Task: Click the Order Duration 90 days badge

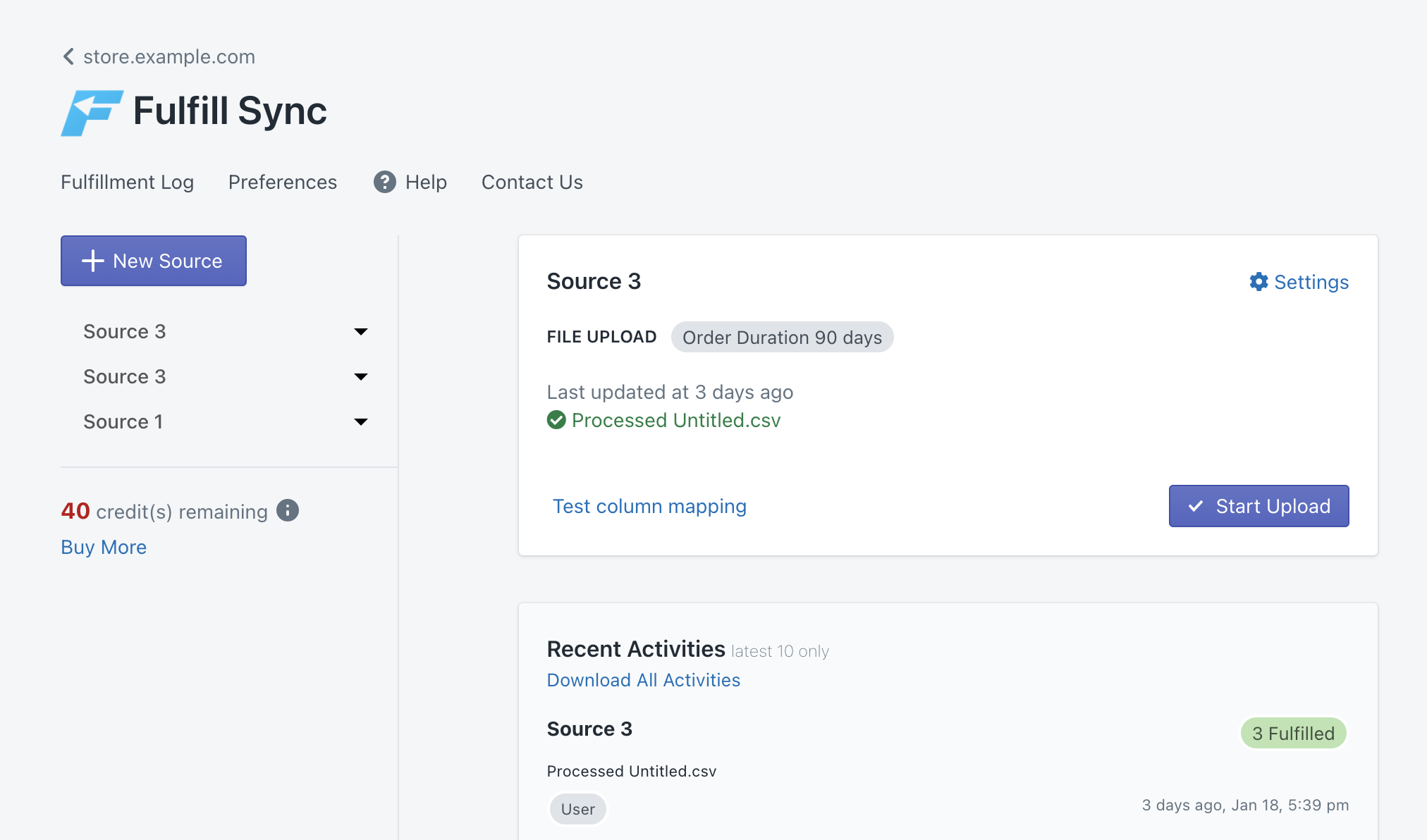Action: click(782, 338)
